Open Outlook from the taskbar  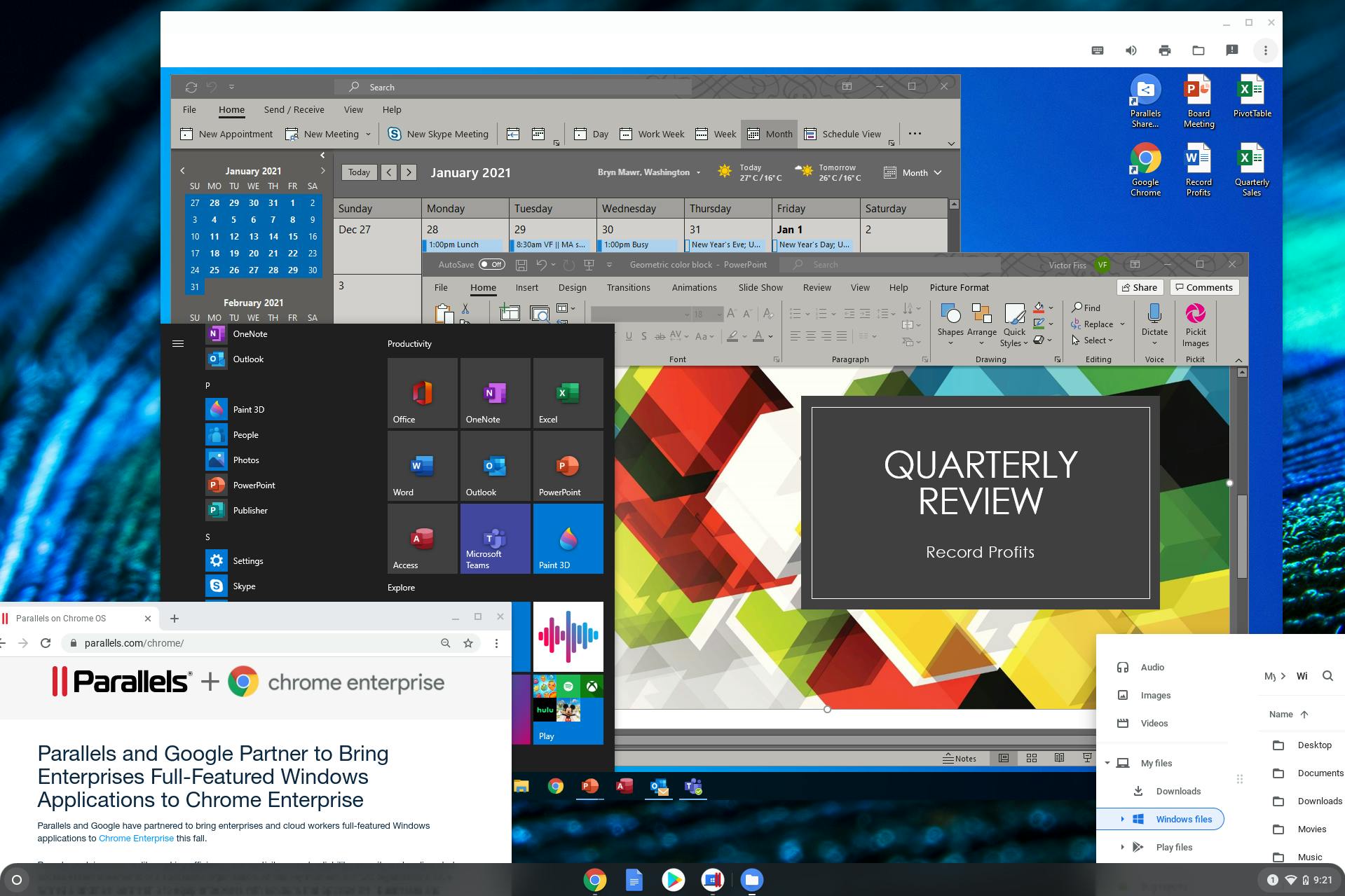[659, 787]
